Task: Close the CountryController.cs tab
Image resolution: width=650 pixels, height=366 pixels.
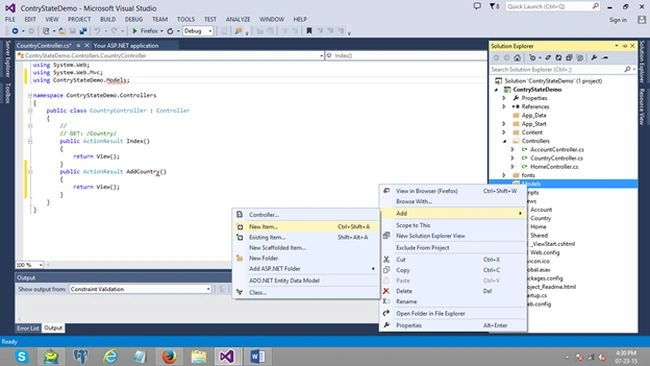Action: pos(87,46)
